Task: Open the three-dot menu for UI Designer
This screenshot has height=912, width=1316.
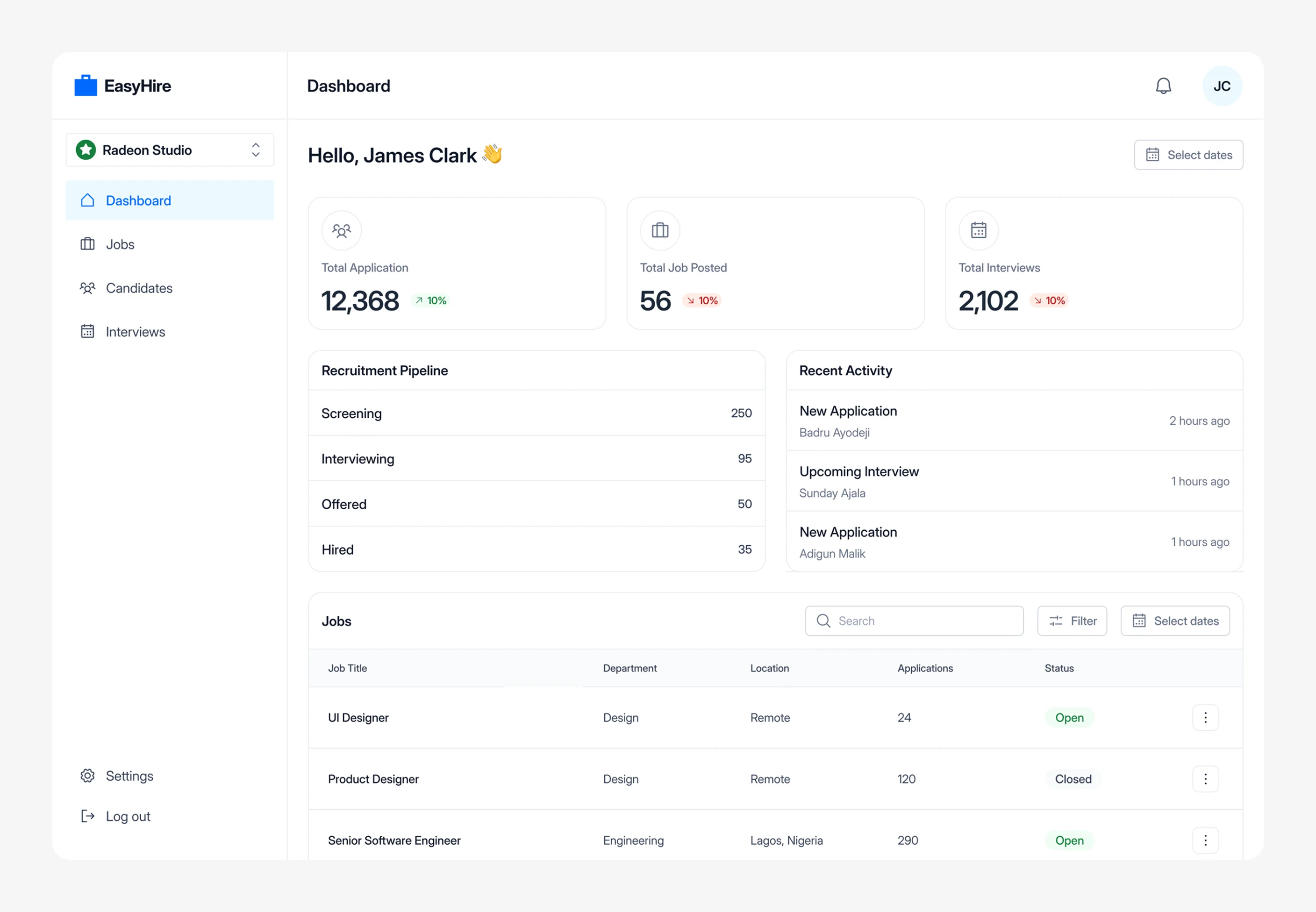Action: (x=1205, y=717)
